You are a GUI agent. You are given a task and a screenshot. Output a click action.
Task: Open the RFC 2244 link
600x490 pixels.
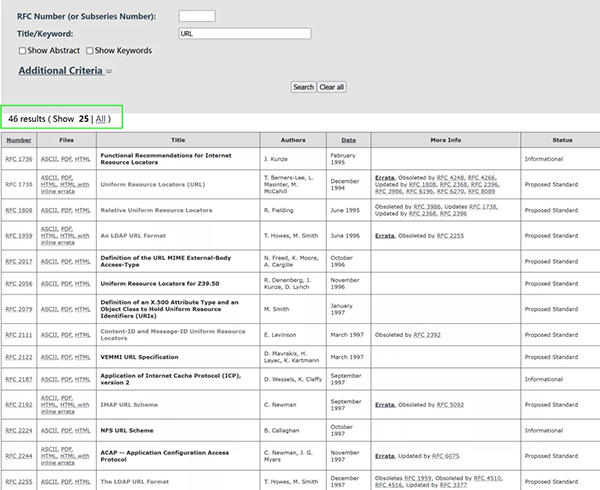pyautogui.click(x=19, y=456)
